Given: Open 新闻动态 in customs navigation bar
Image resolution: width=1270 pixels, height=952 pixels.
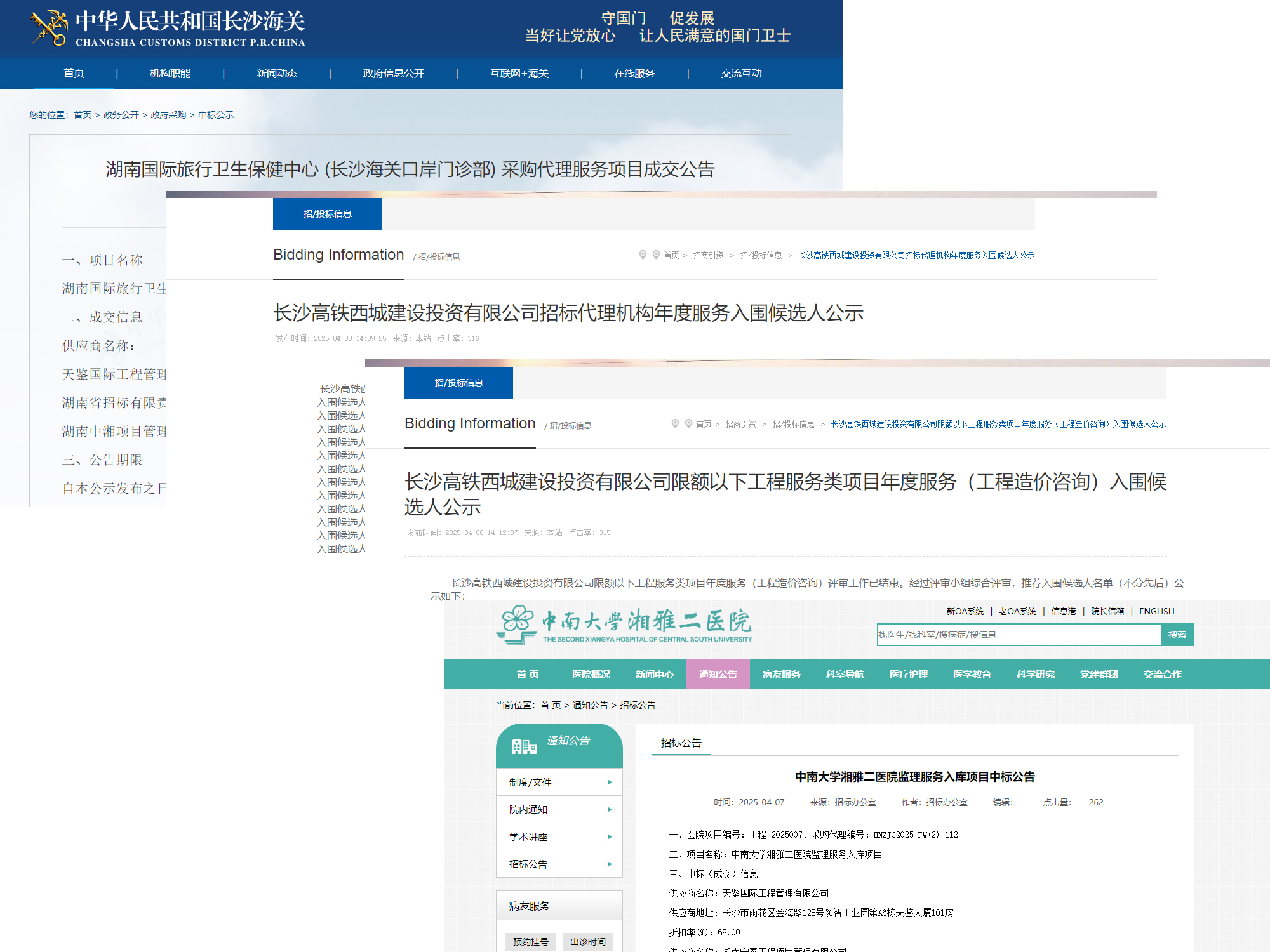Looking at the screenshot, I should point(277,74).
